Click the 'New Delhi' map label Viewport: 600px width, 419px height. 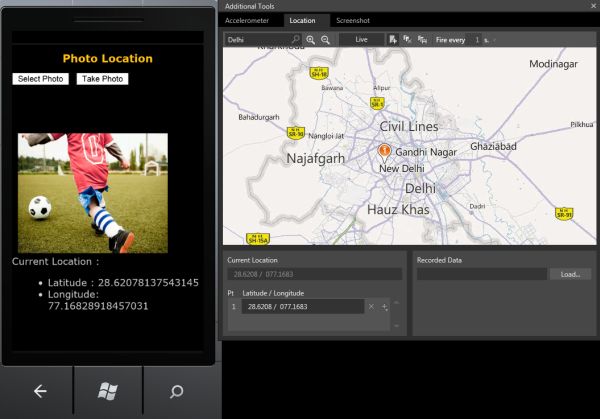401,168
